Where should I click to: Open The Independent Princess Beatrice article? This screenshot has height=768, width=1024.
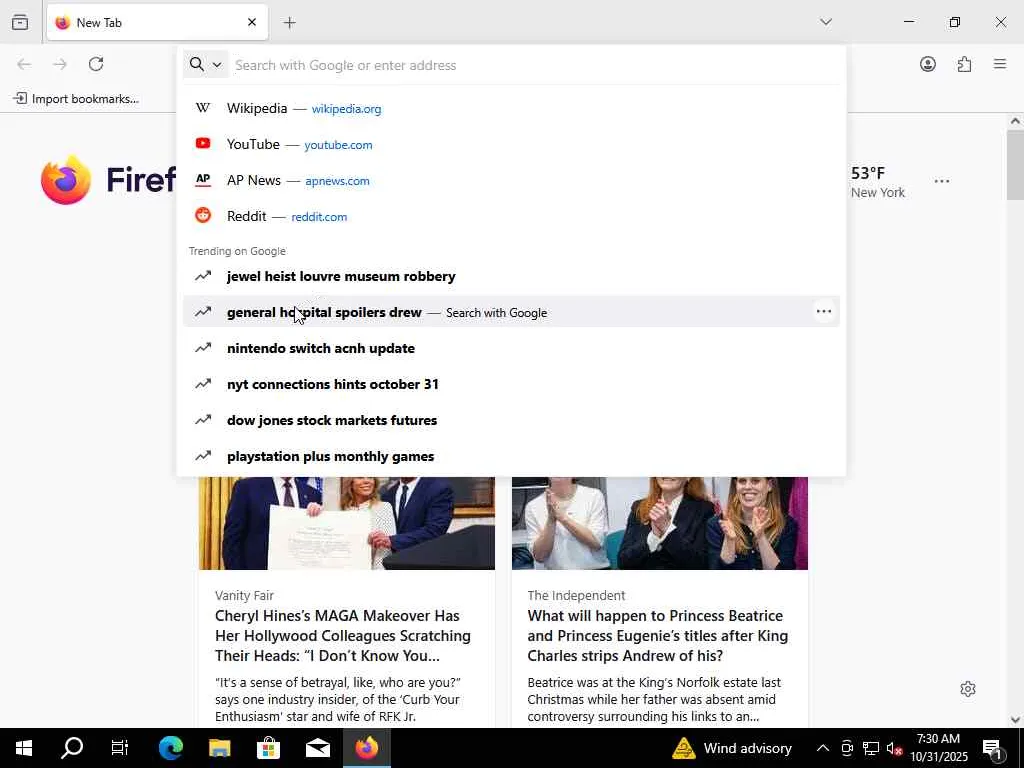click(658, 635)
